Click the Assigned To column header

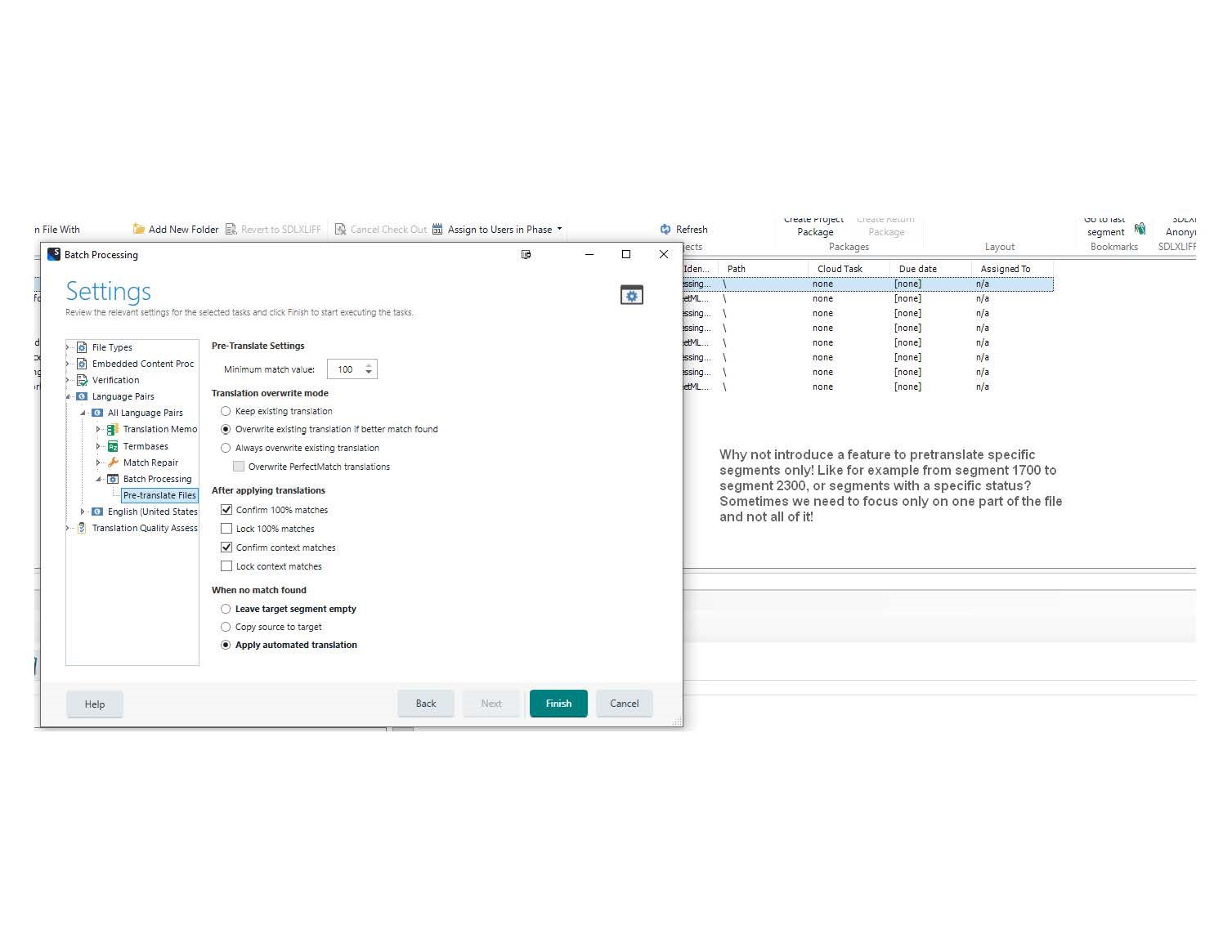coord(1012,269)
